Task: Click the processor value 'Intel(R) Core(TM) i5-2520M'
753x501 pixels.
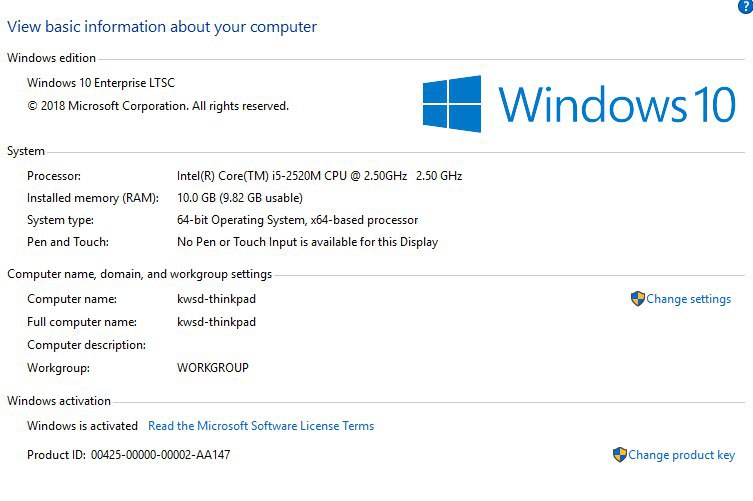Action: pos(319,176)
